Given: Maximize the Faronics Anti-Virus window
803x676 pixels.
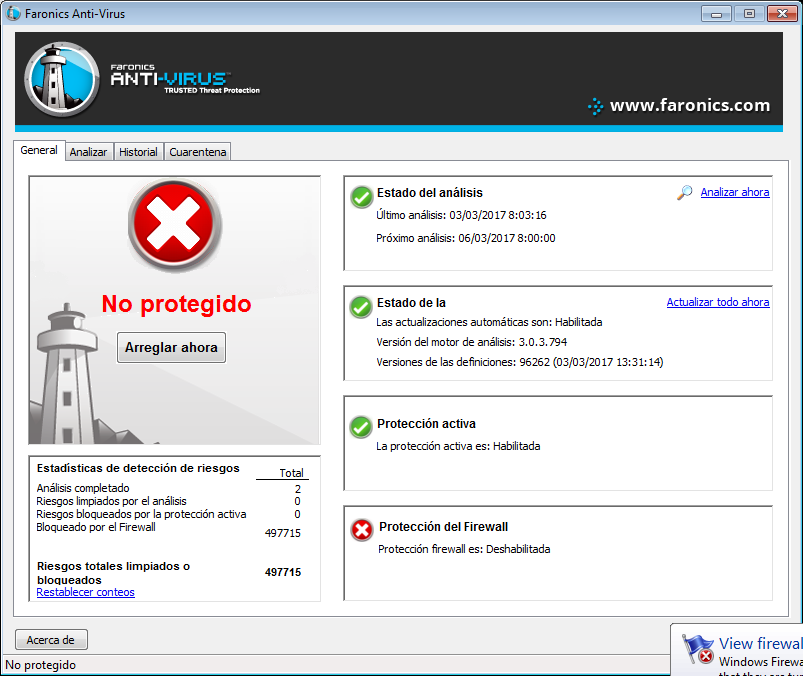Looking at the screenshot, I should click(x=749, y=14).
